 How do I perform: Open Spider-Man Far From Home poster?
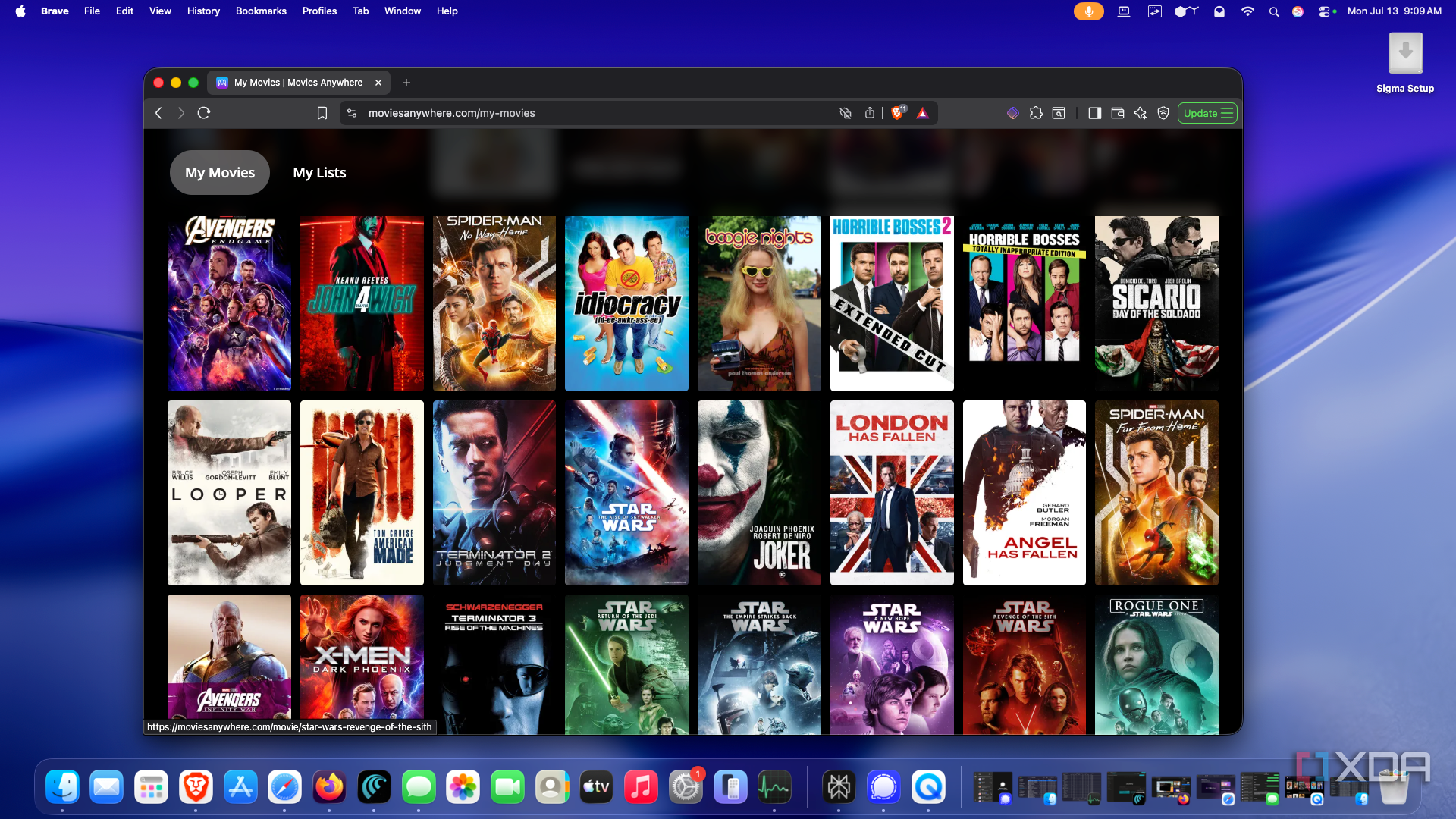1156,493
